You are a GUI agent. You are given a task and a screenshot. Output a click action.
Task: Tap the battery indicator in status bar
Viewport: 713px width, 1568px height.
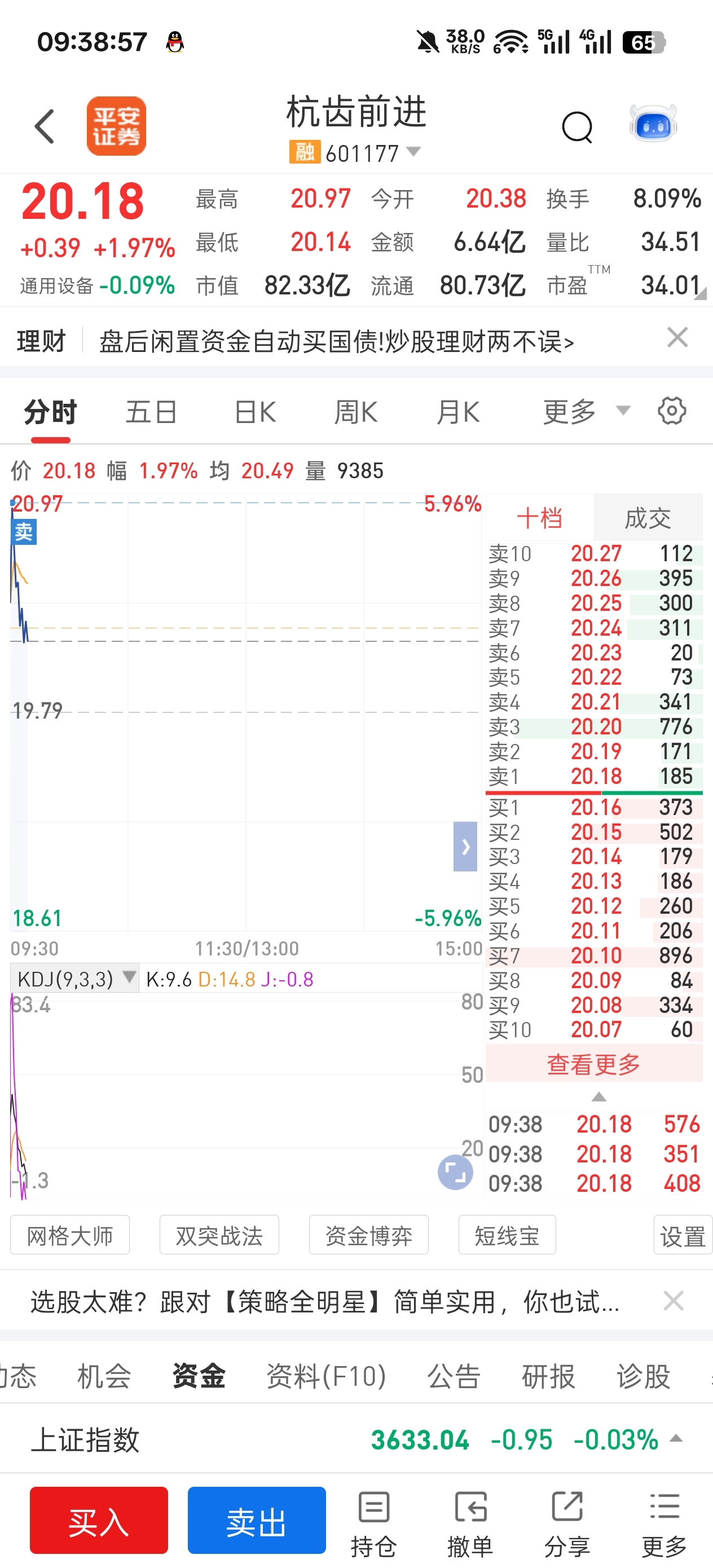pos(644,42)
